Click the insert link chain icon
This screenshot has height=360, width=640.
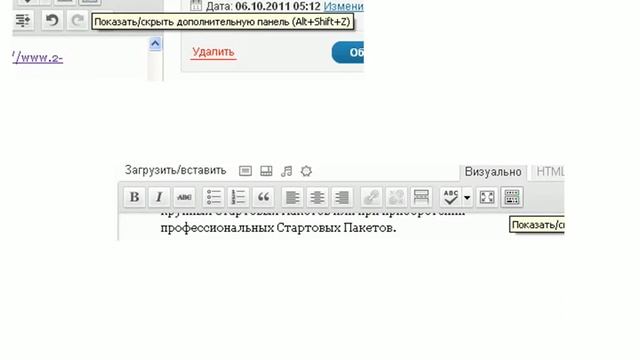(x=371, y=197)
